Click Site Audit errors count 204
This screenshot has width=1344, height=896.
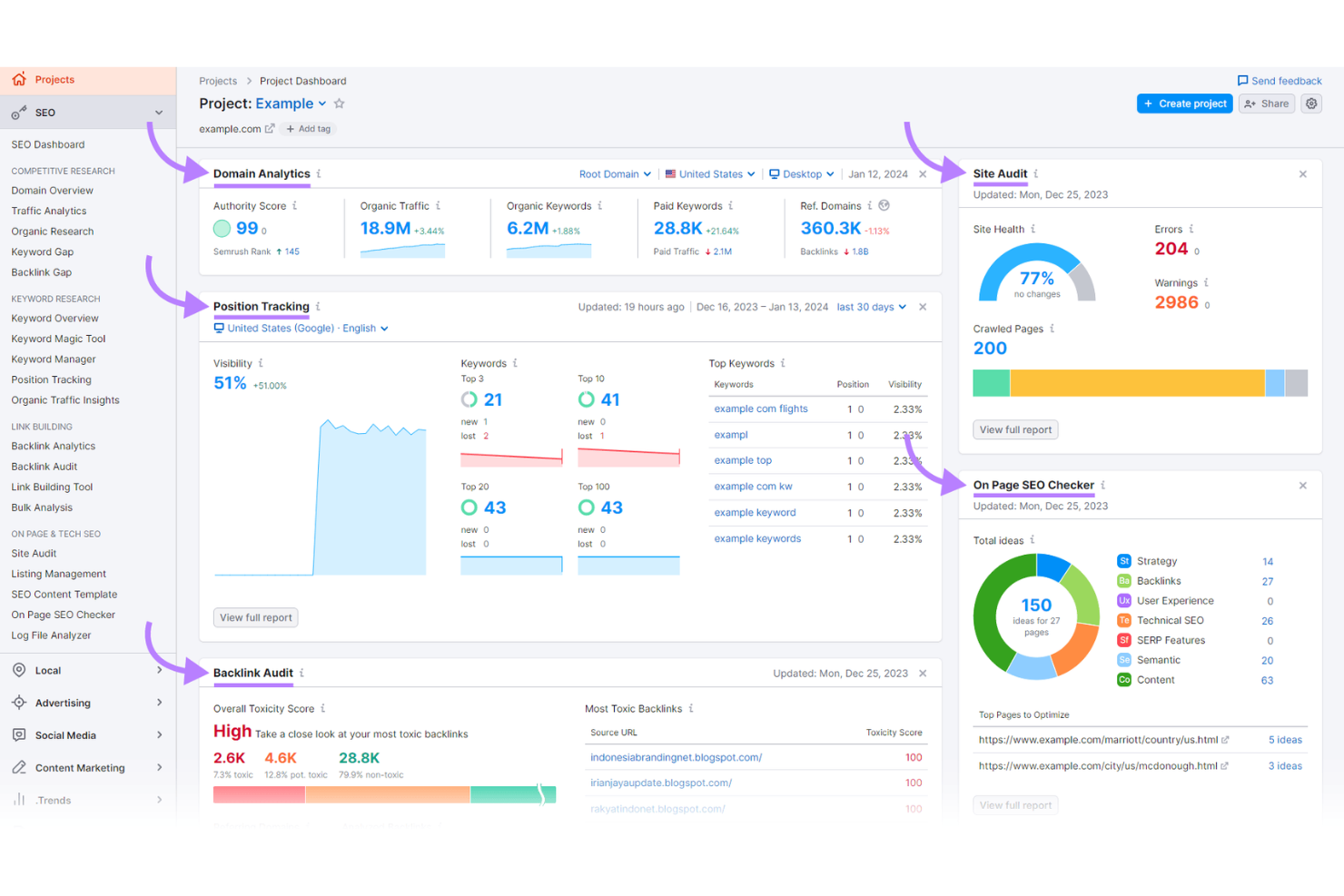click(1171, 249)
